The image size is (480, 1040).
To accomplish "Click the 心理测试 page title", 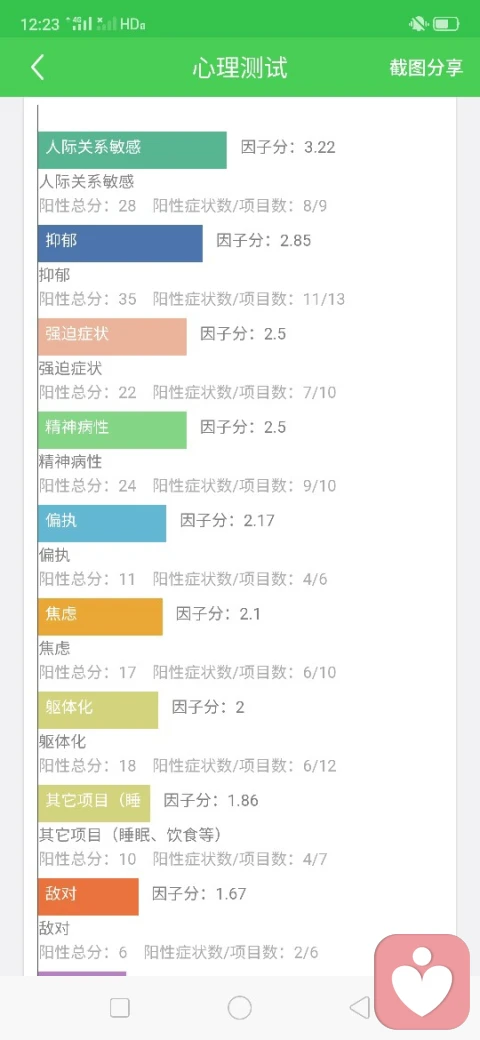I will (x=240, y=68).
